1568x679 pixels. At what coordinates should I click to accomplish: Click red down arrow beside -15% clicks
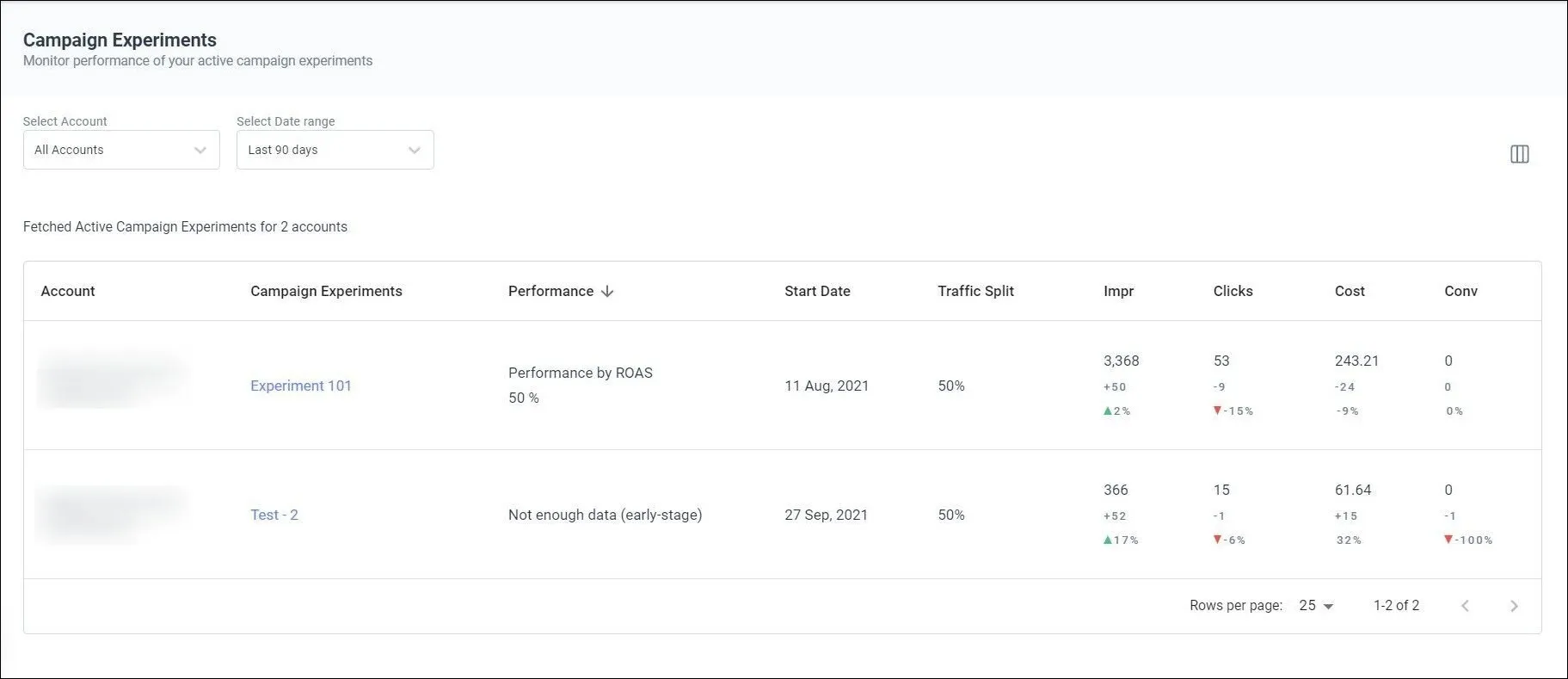coord(1217,411)
